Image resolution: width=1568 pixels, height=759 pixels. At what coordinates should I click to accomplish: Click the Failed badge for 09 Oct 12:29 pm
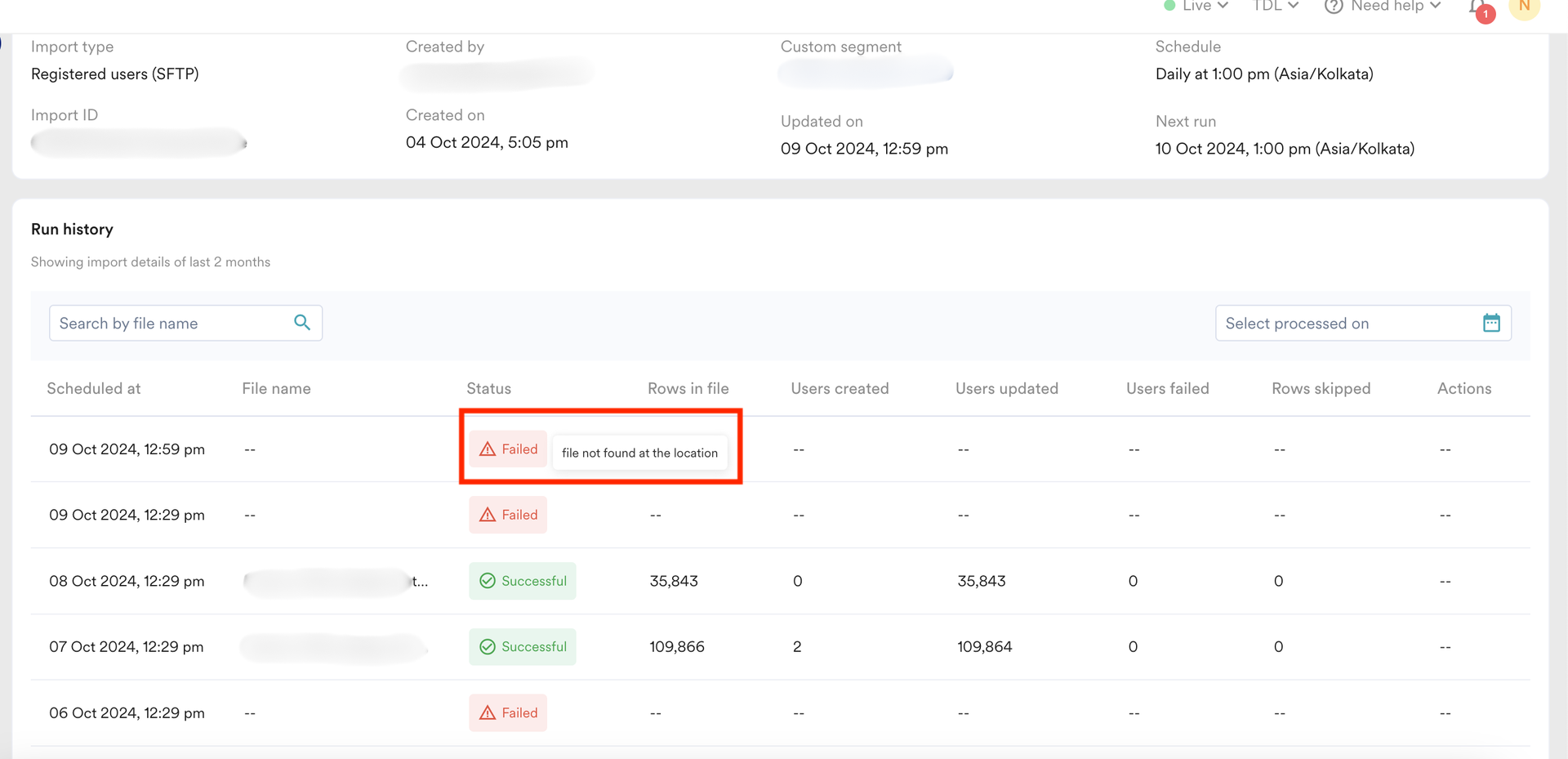pyautogui.click(x=508, y=515)
